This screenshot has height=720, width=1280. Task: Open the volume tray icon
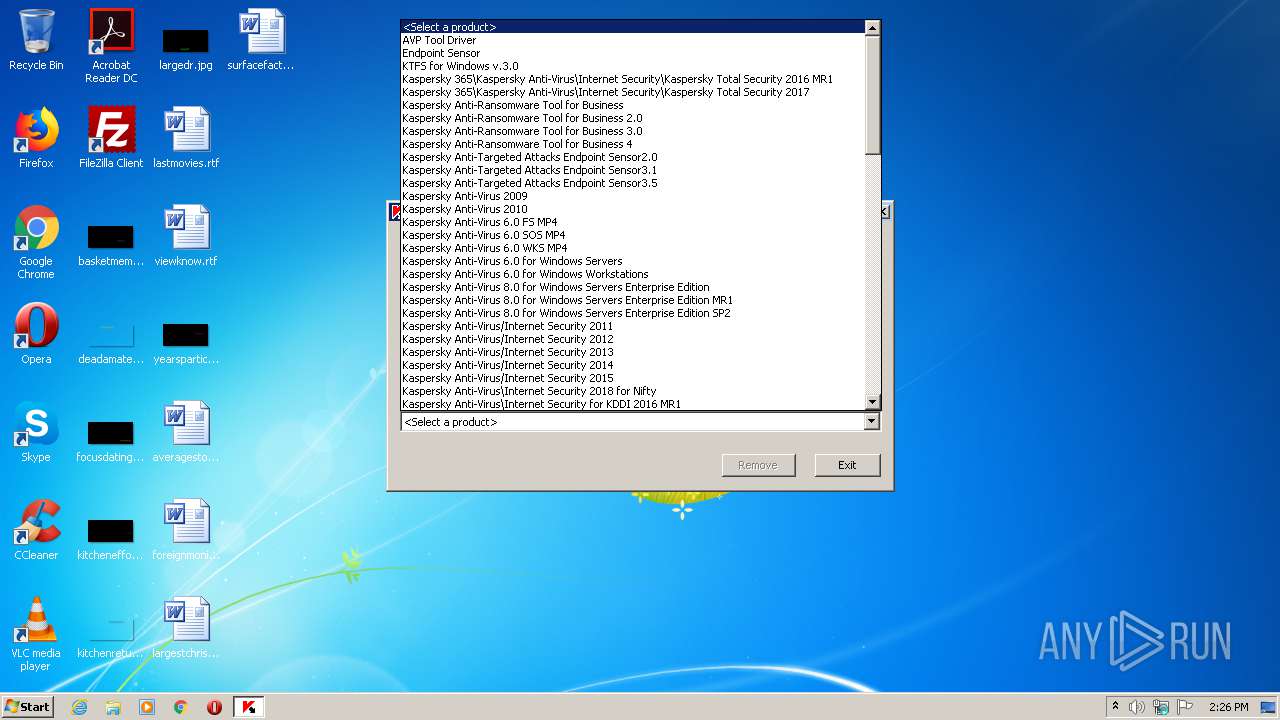(x=1137, y=707)
